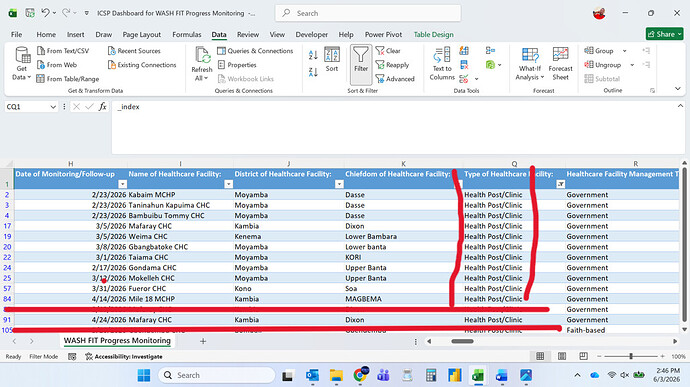The width and height of the screenshot is (690, 387).
Task: Open Windows Start menu
Action: 144,375
